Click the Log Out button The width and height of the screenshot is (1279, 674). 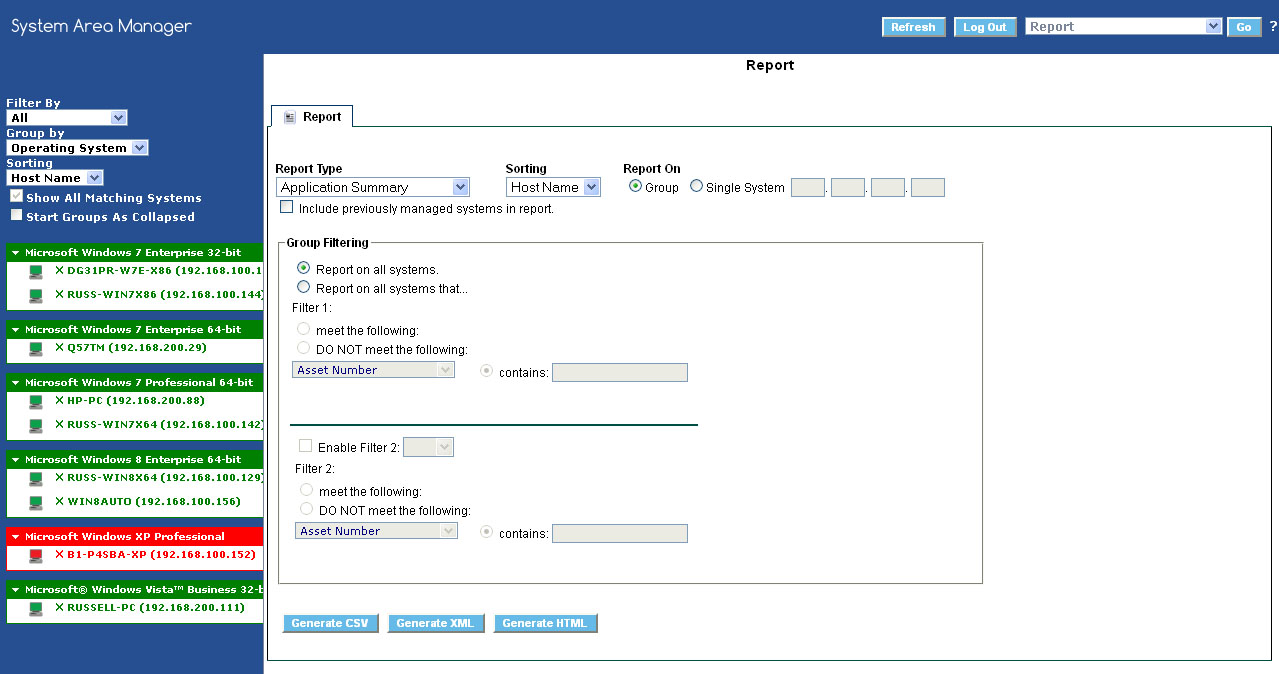pyautogui.click(x=984, y=27)
